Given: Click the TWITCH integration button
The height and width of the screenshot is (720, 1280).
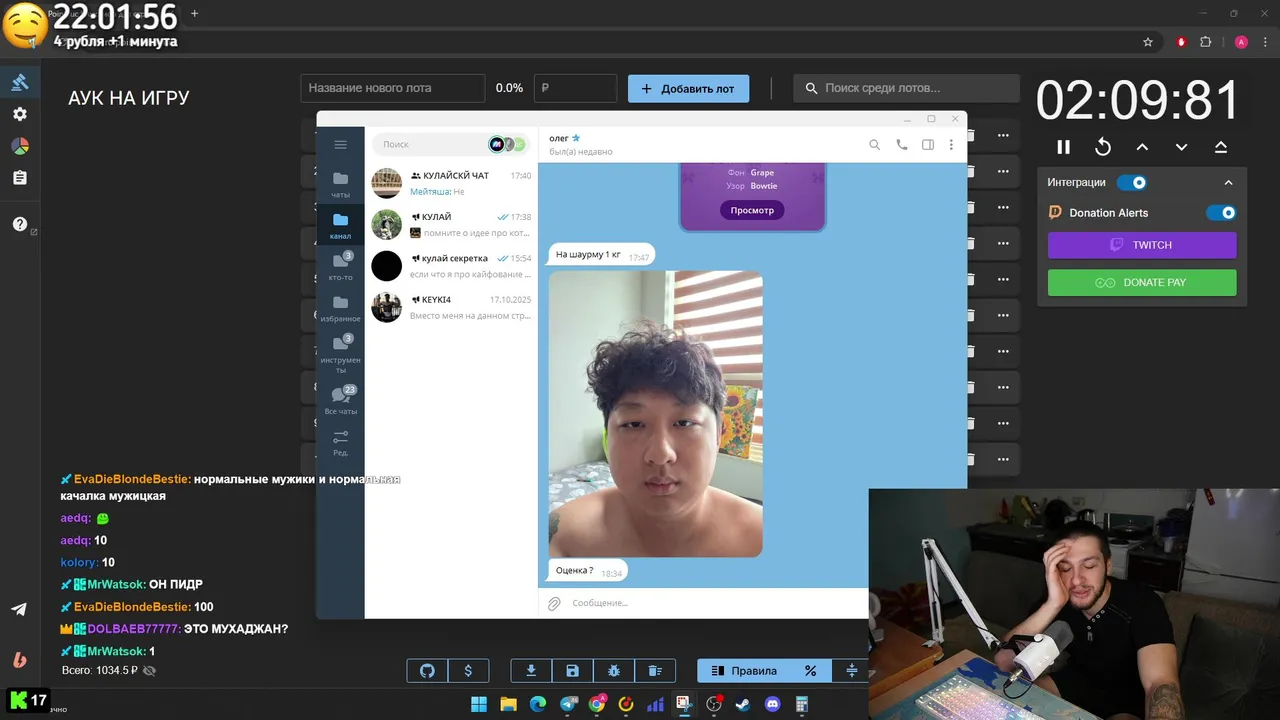Looking at the screenshot, I should (1142, 245).
